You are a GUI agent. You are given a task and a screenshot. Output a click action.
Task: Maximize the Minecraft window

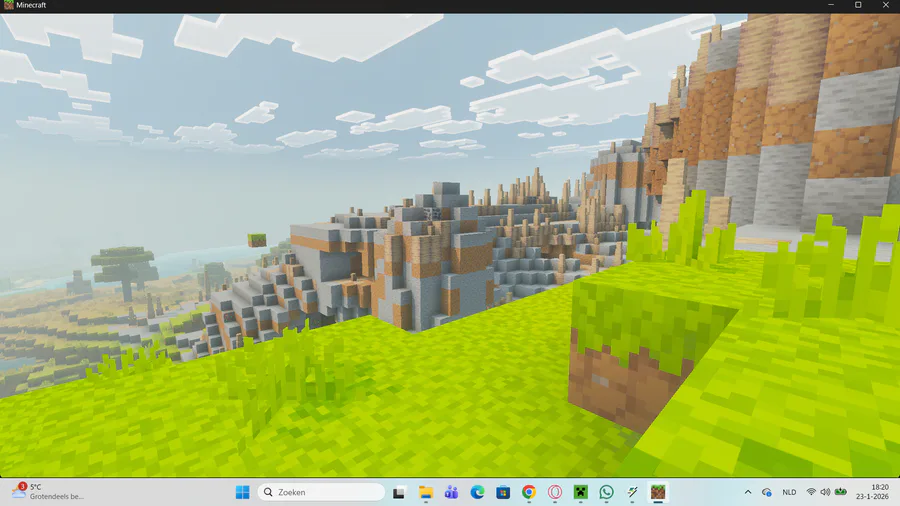[x=858, y=5]
